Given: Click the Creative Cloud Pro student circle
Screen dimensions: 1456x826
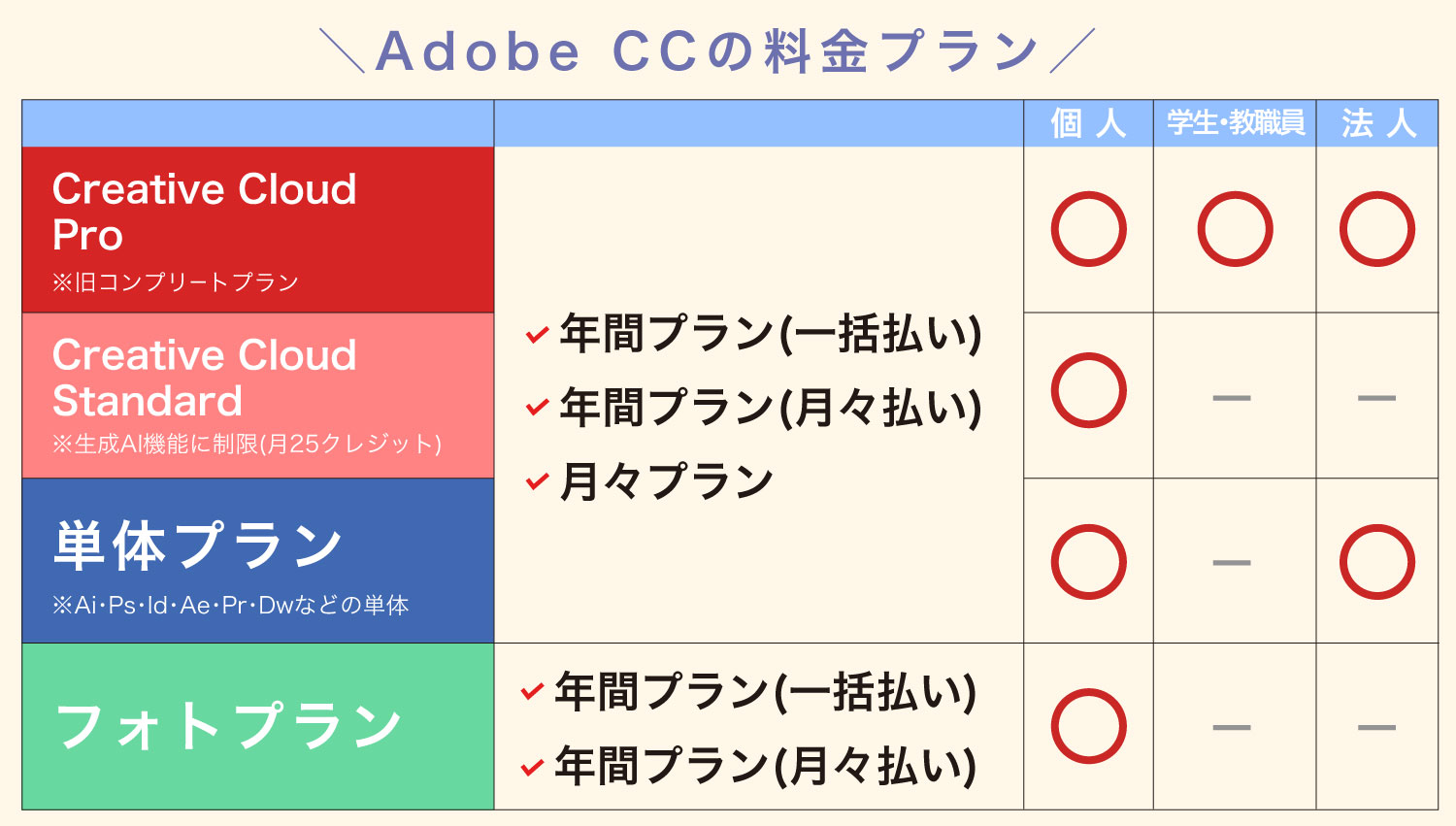Looking at the screenshot, I should 1235,229.
